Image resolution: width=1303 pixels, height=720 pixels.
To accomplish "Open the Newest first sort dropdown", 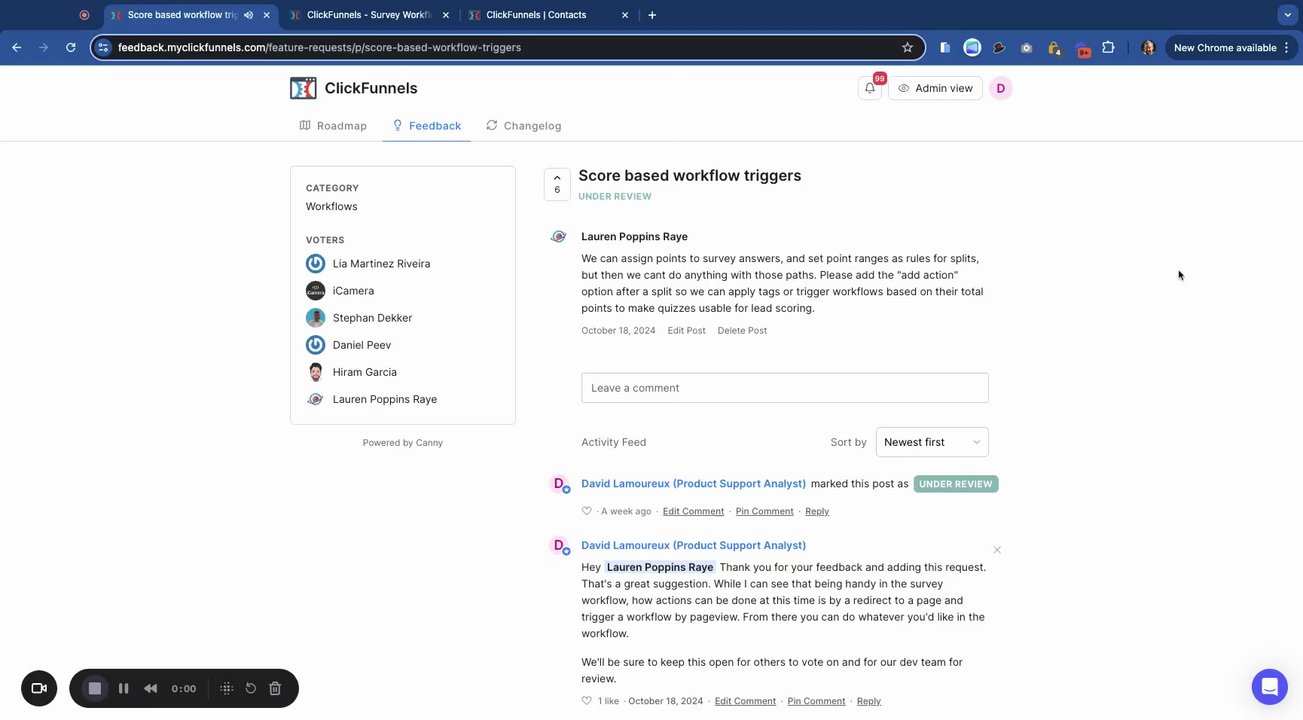I will (932, 442).
